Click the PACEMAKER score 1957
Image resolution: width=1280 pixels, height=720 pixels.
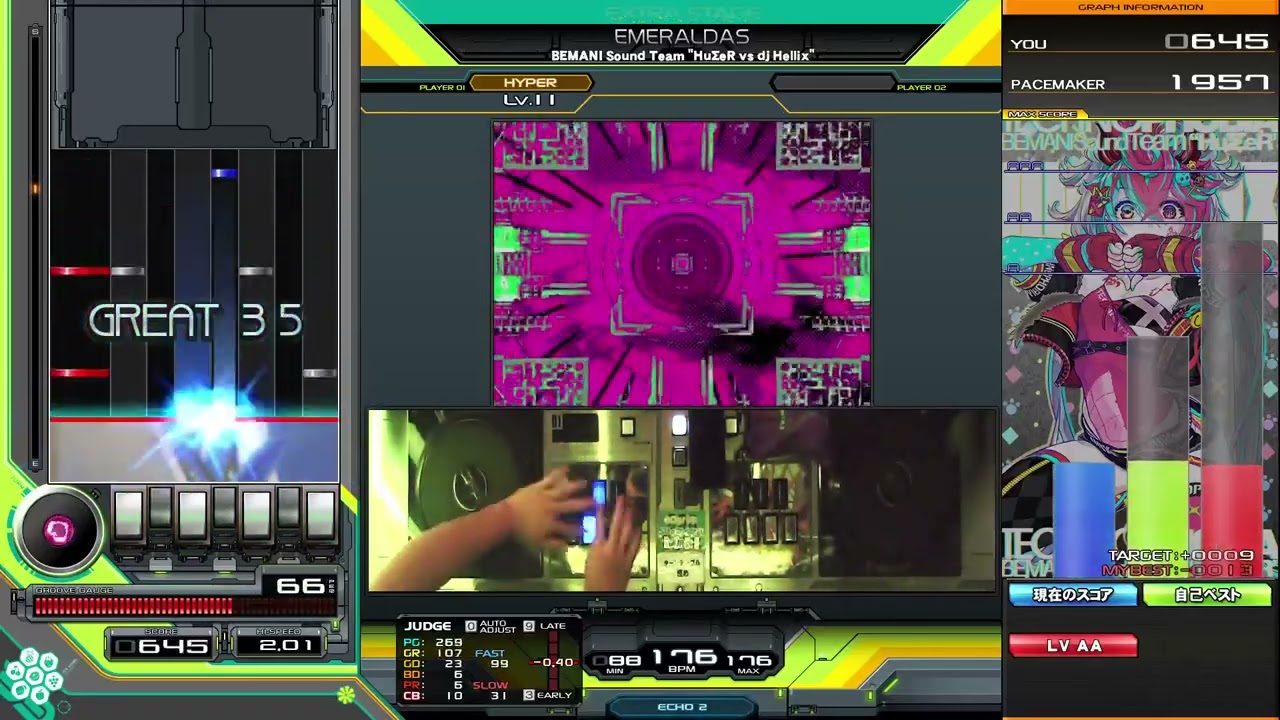click(1219, 83)
